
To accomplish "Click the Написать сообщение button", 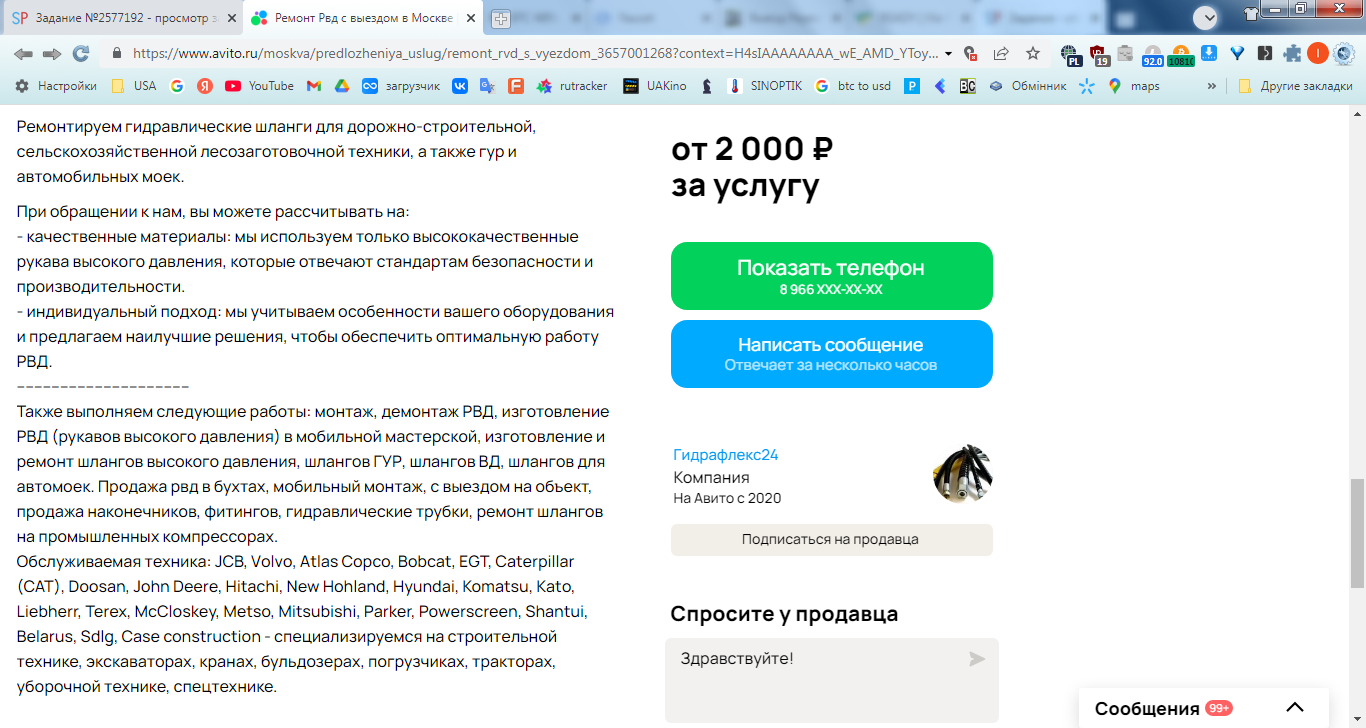I will click(832, 354).
